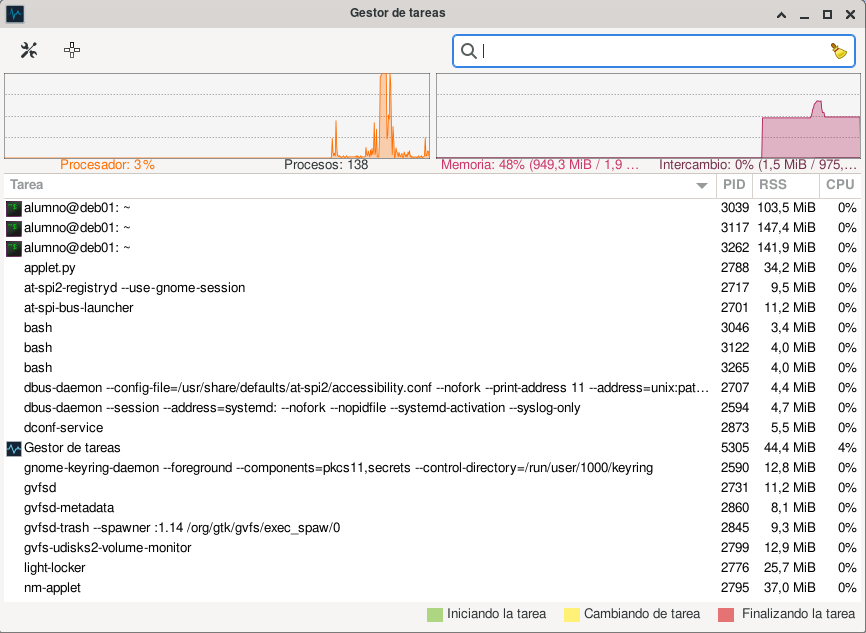Click the crosshair window identify icon

click(x=72, y=50)
